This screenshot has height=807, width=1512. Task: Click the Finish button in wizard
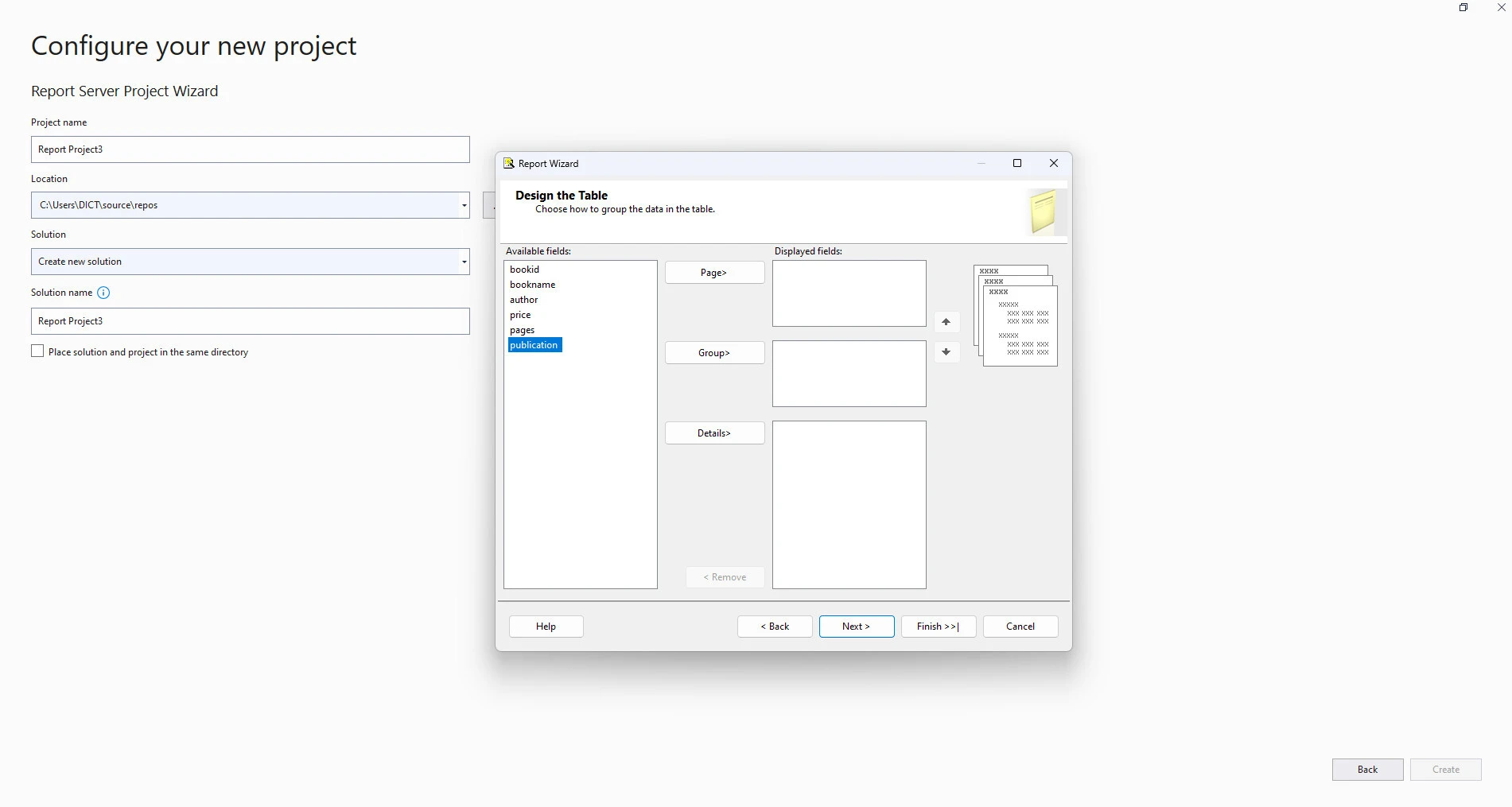(938, 627)
